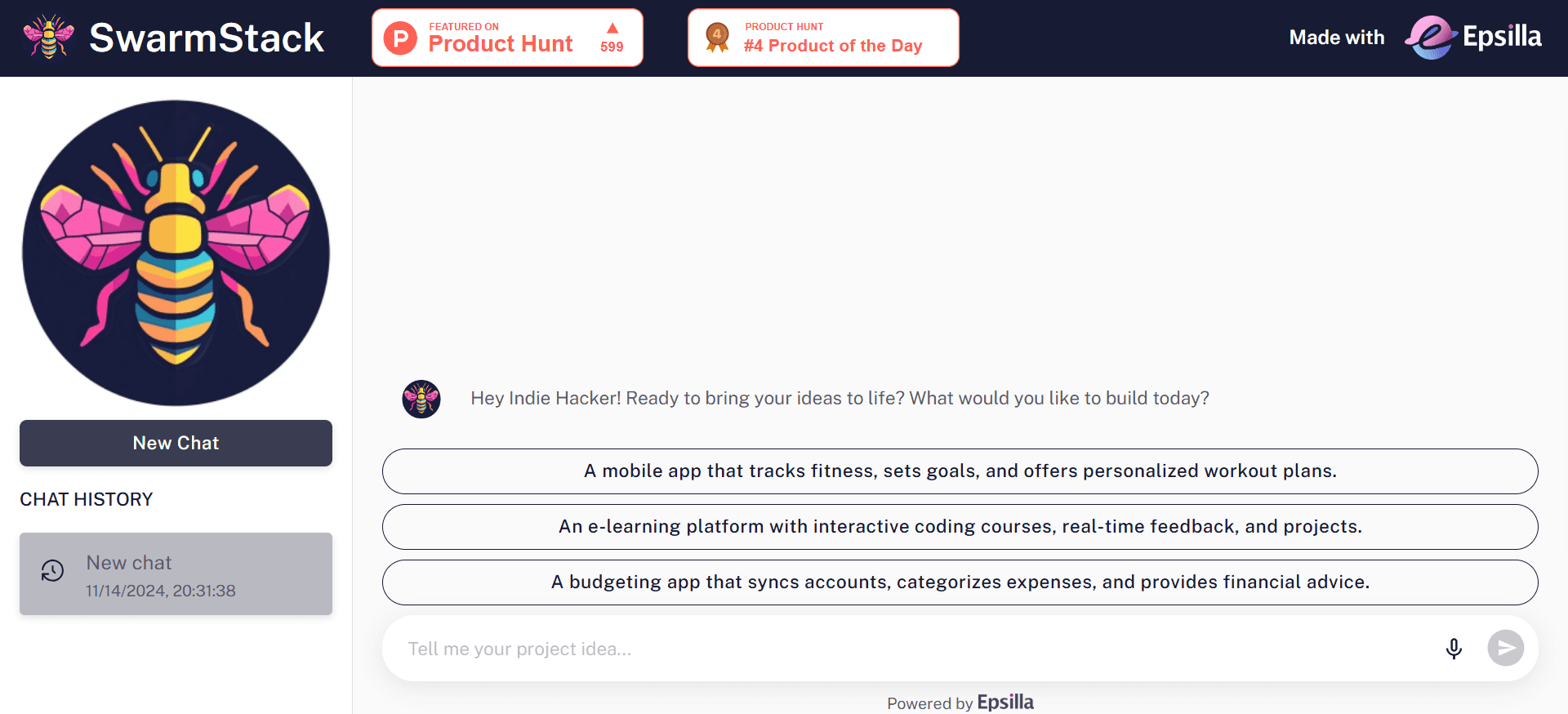Click the #4 Product of the Day medal icon
The image size is (1568, 714).
(x=716, y=37)
